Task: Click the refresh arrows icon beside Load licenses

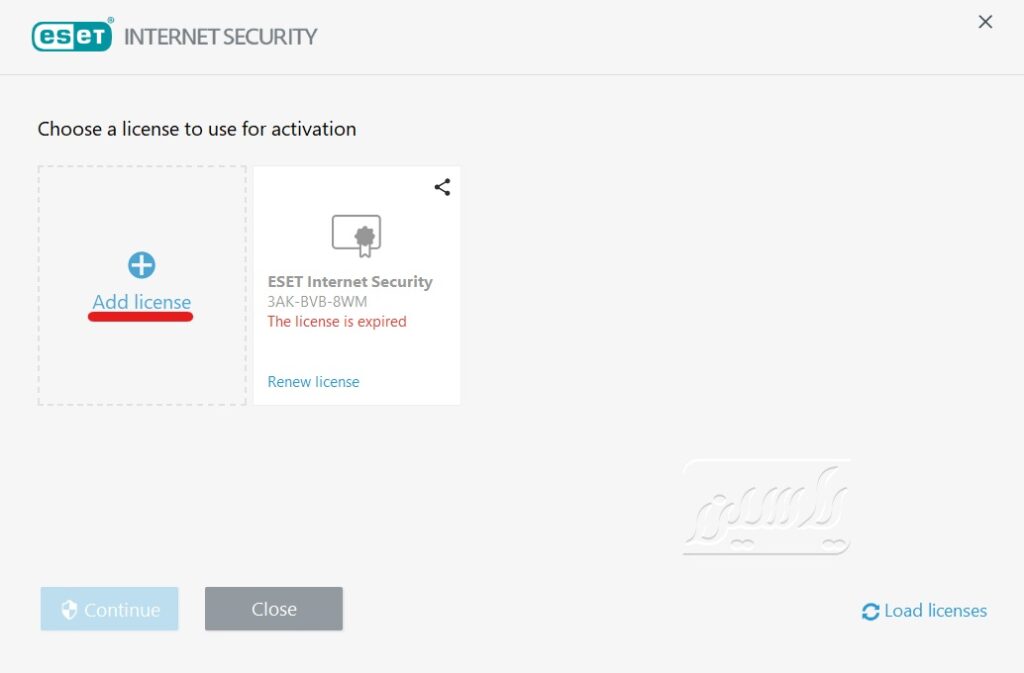Action: (x=871, y=611)
